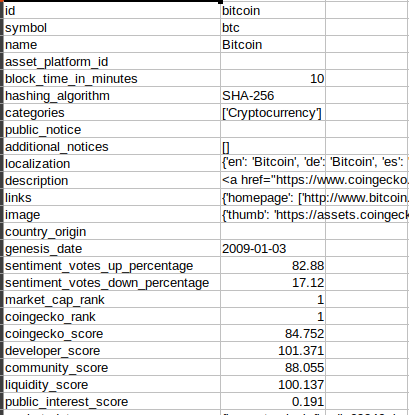Screen dimensions: 409x415
Task: Select the 'btc' symbol value cell
Action: click(273, 28)
